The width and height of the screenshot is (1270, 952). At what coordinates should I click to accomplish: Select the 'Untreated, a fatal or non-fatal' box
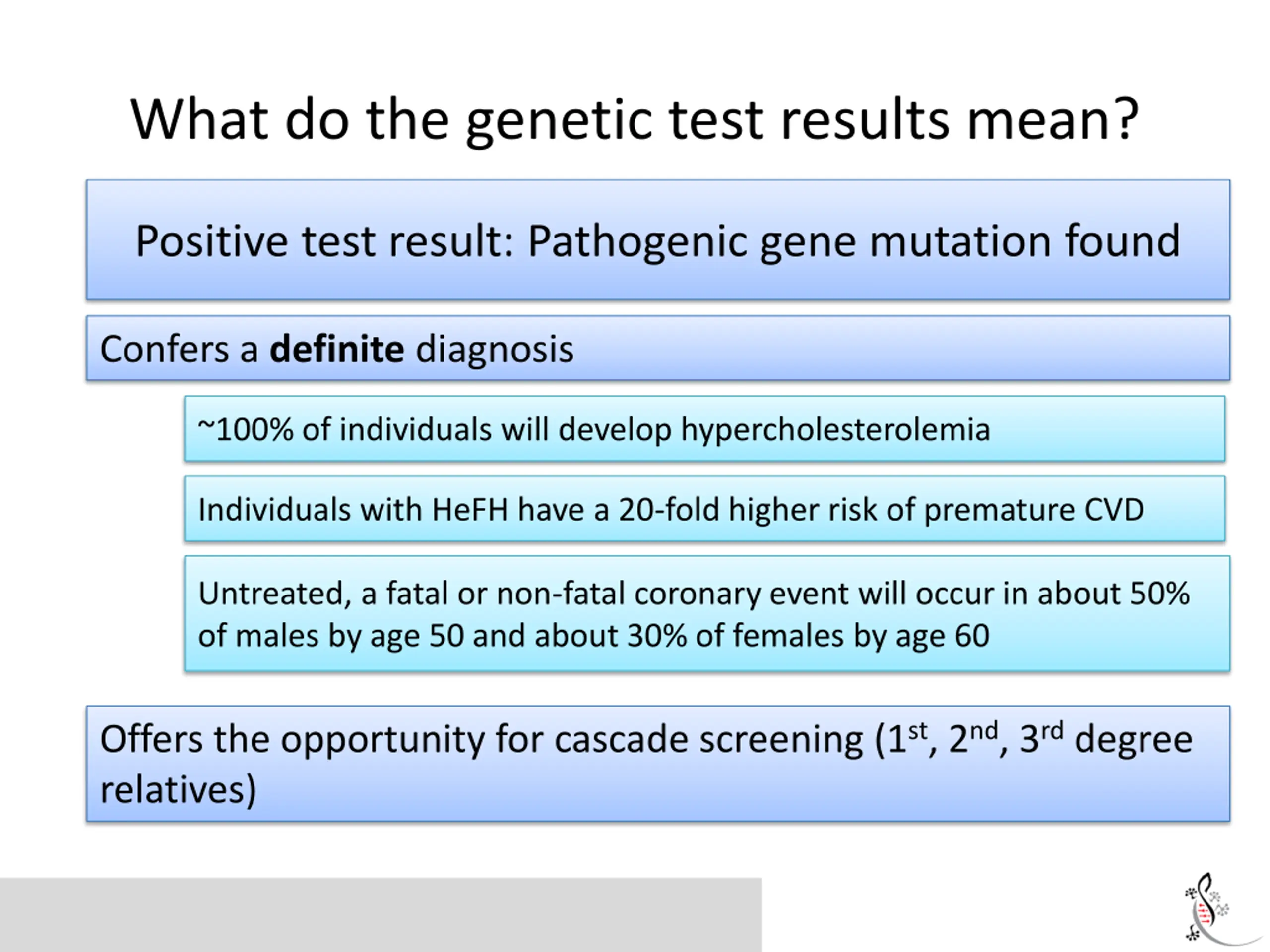click(707, 613)
